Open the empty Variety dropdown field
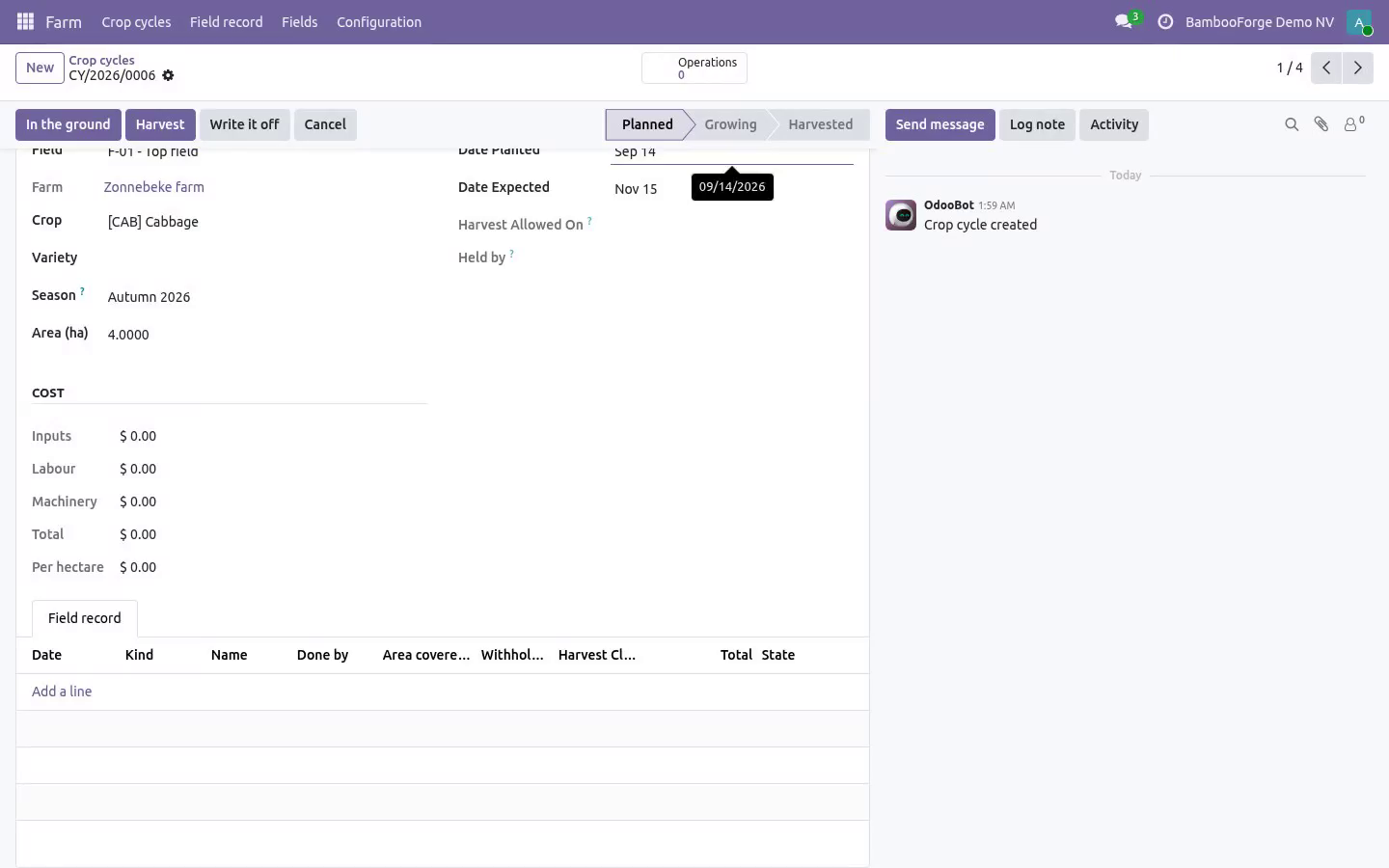This screenshot has width=1389, height=868. coord(265,258)
